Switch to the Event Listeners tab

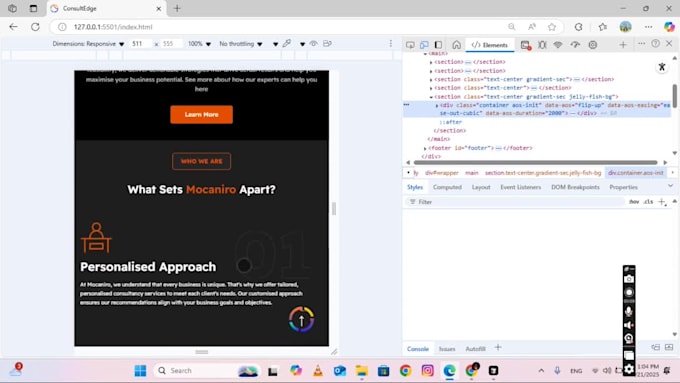click(x=520, y=187)
